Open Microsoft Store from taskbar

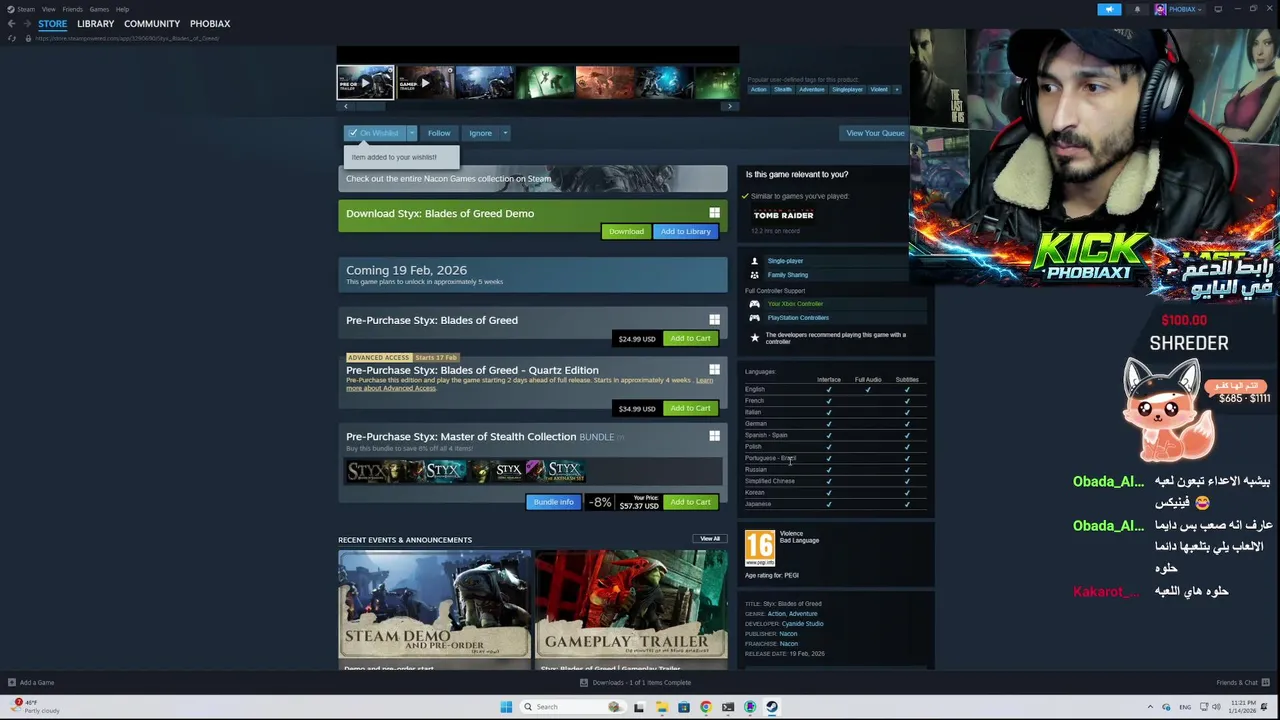[684, 707]
